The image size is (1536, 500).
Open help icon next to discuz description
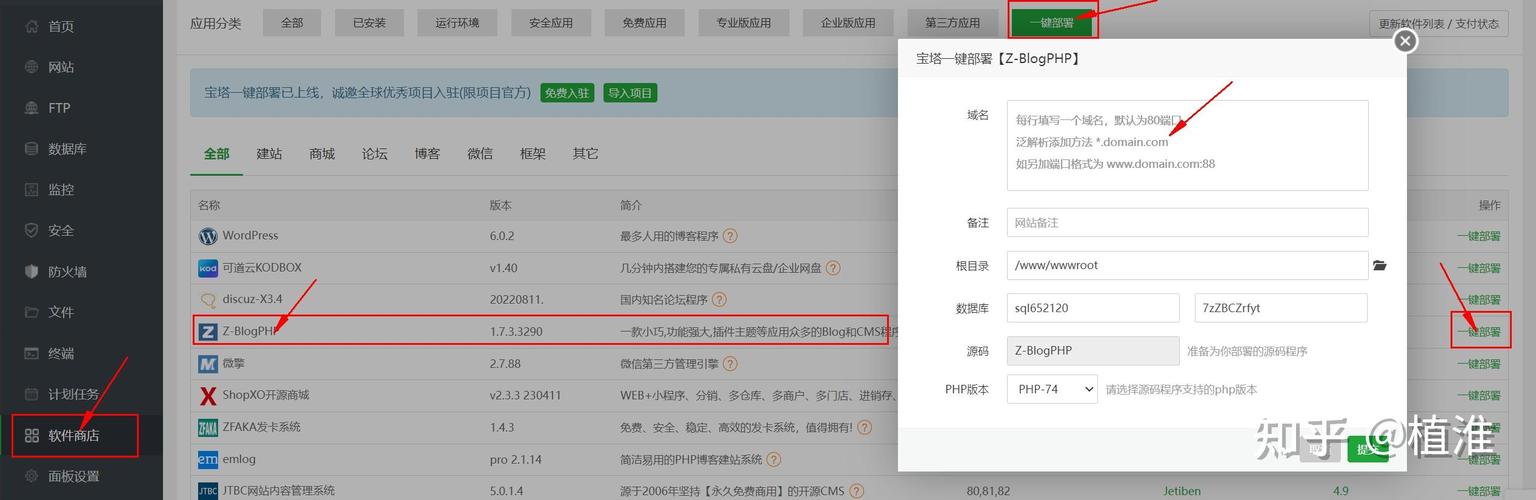pos(719,299)
